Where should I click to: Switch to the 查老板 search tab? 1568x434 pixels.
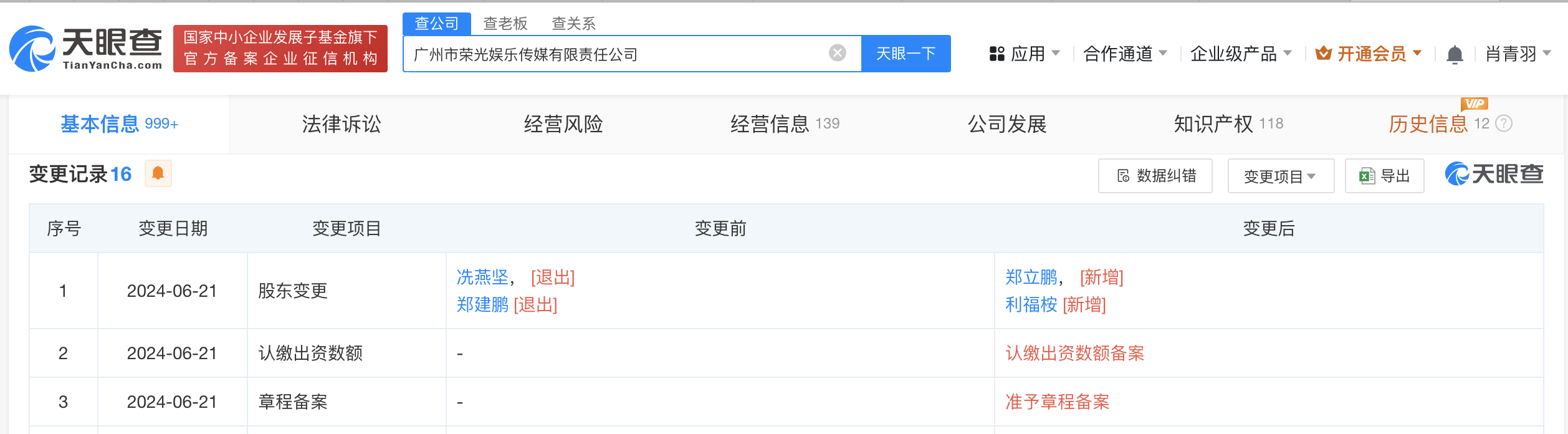point(505,24)
